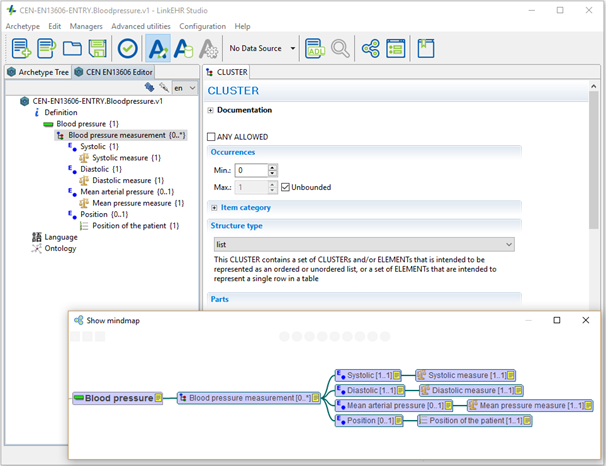Click the validate checkmark icon
Screen dimensions: 606x466
pyautogui.click(x=128, y=48)
